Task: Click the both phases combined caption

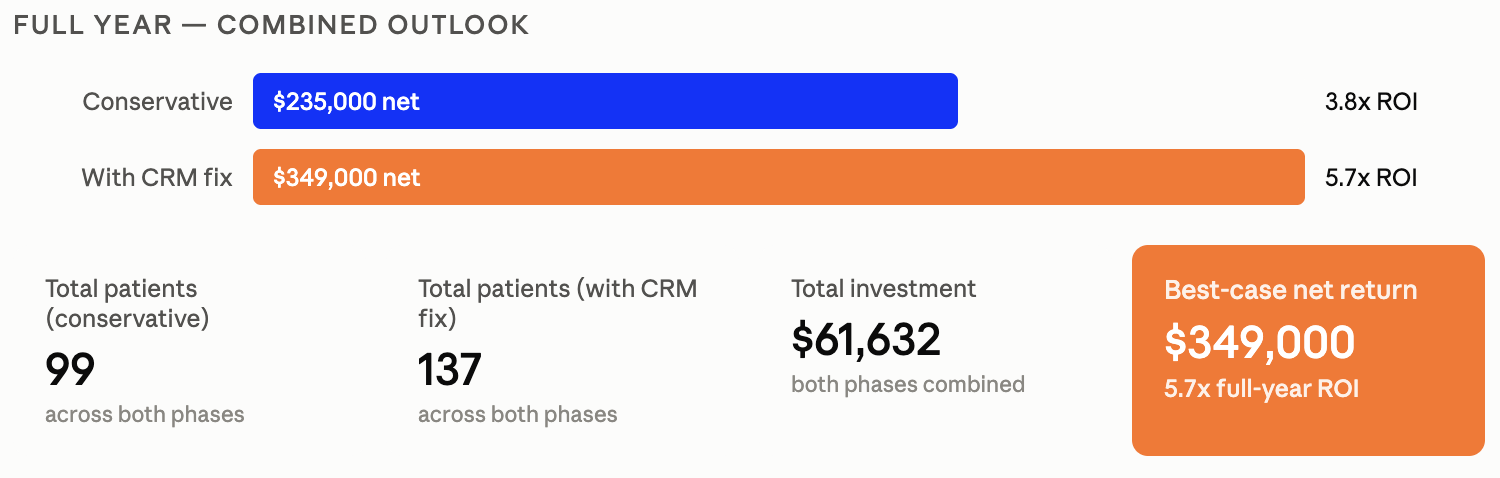Action: [x=908, y=384]
